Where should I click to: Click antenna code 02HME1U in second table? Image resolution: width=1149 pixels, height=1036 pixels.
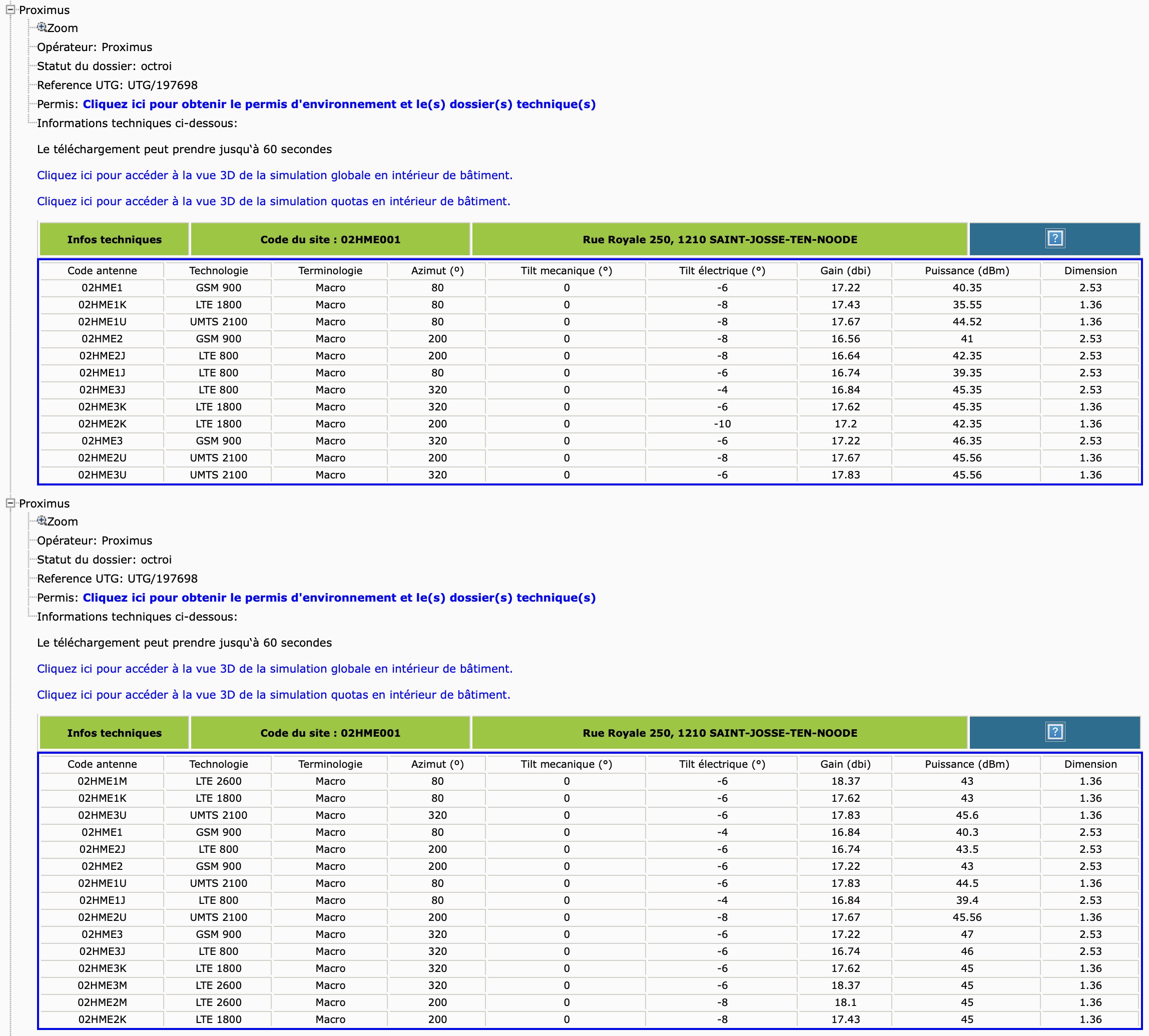(x=102, y=883)
